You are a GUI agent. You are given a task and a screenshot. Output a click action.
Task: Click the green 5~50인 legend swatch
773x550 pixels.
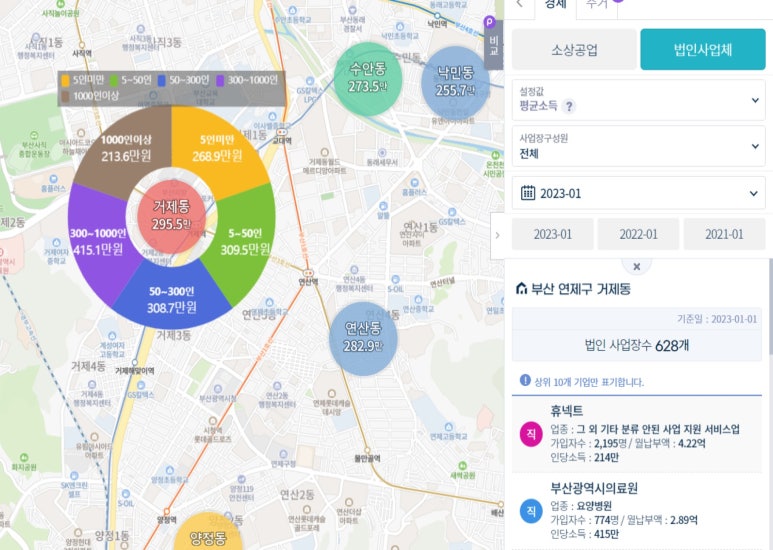[x=114, y=80]
